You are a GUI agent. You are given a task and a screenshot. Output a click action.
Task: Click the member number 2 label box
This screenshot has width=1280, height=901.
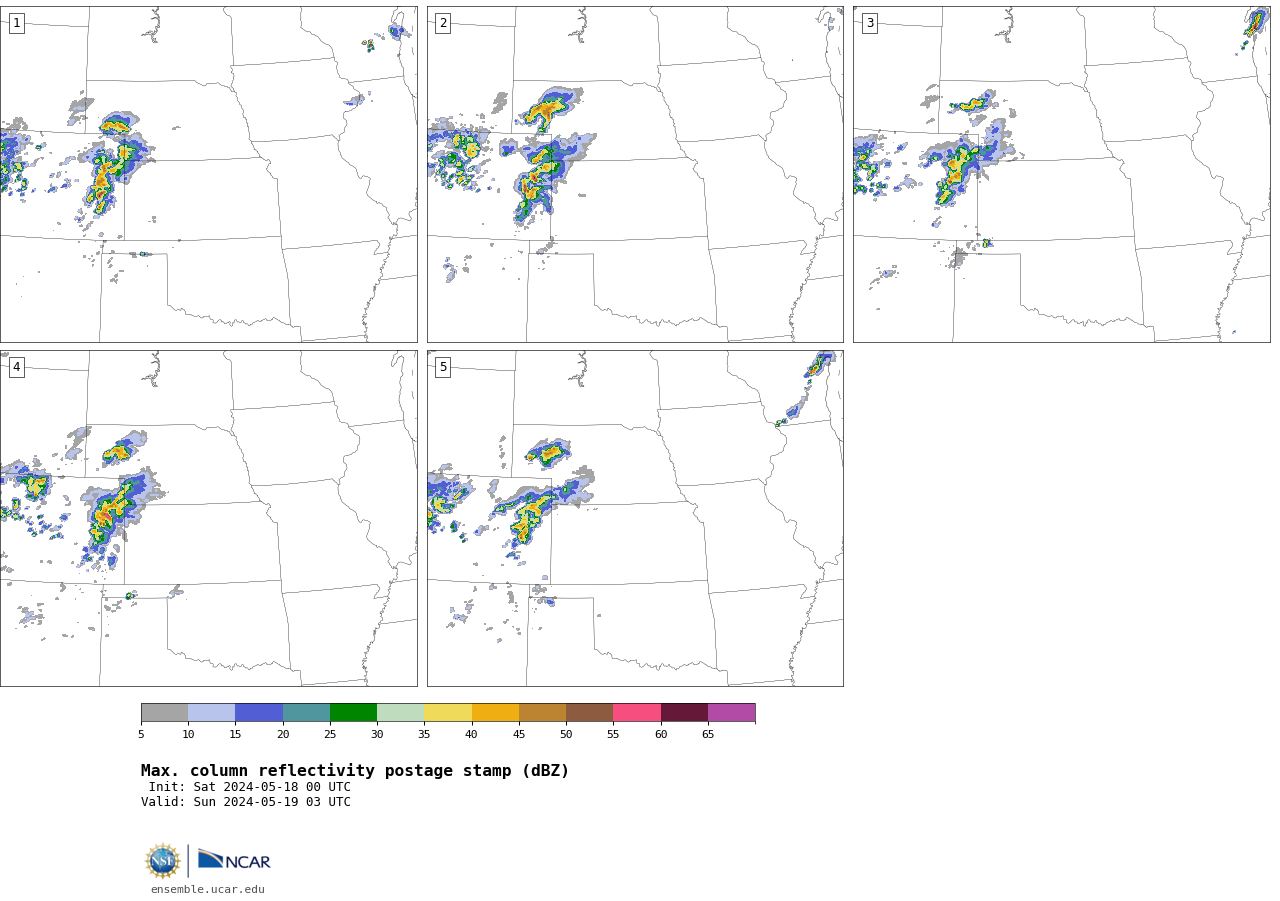coord(443,23)
